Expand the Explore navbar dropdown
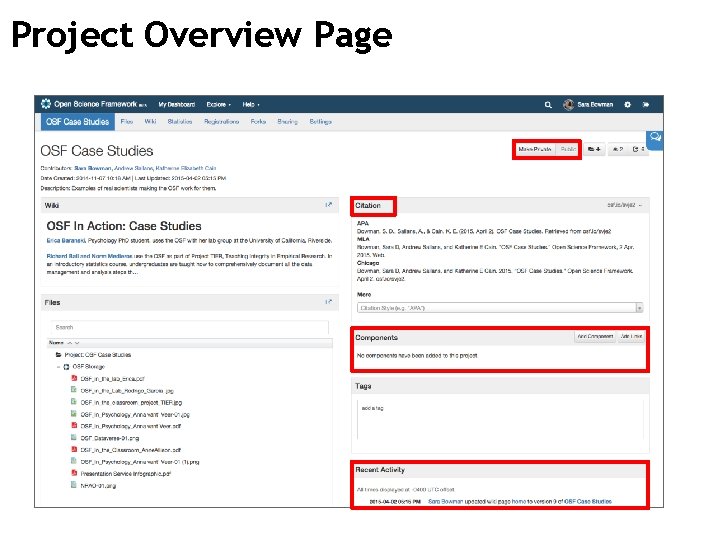This screenshot has height=540, width=720. coord(218,105)
